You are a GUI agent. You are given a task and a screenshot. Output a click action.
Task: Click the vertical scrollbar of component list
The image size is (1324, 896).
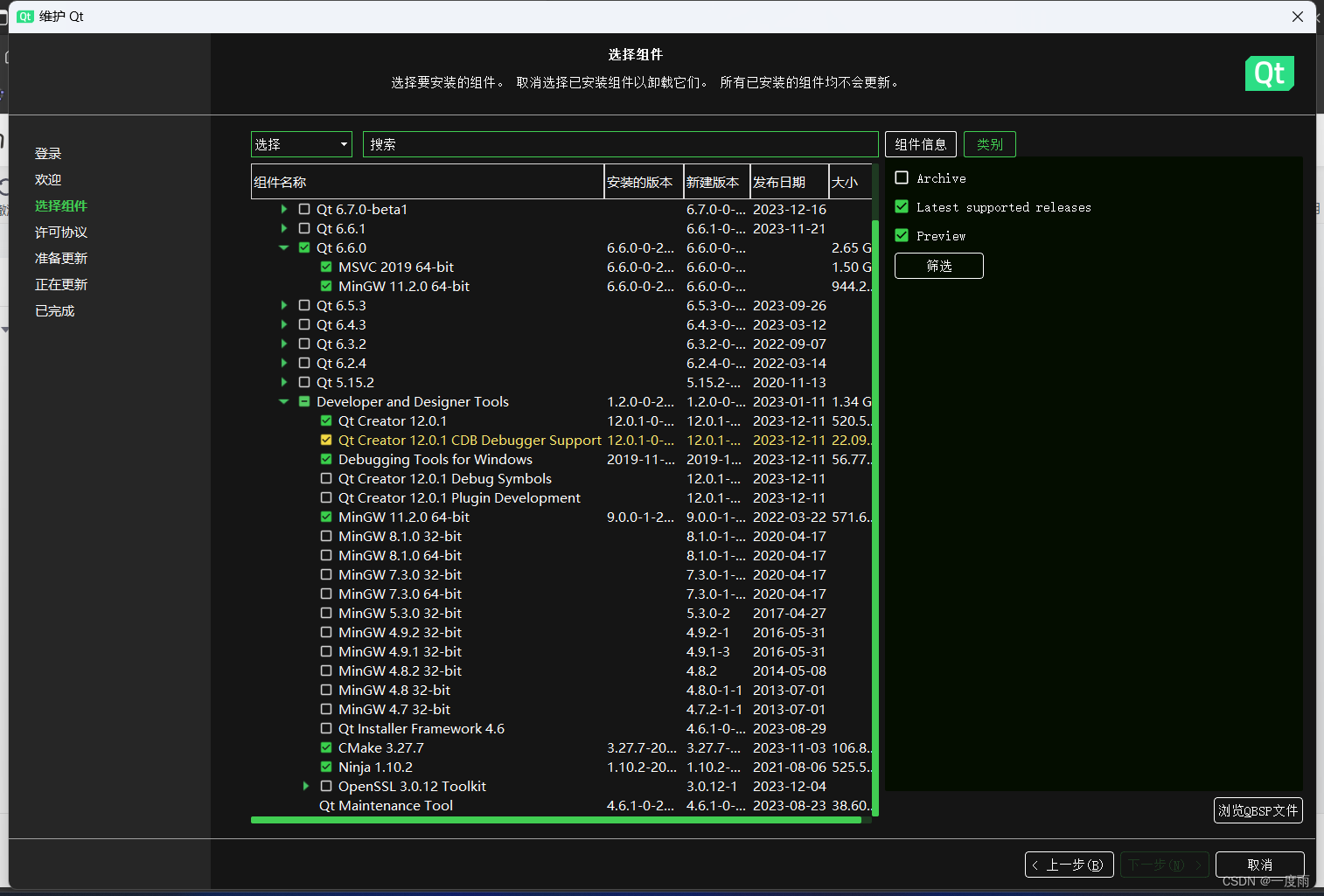point(875,517)
